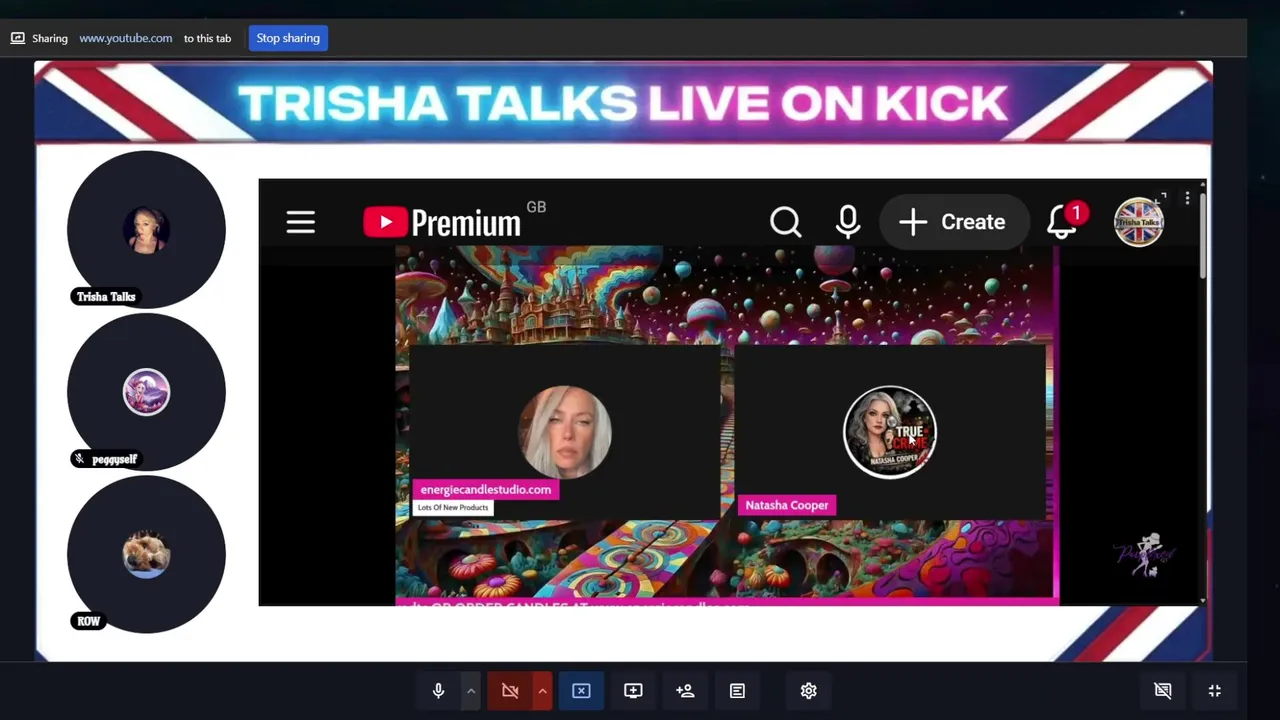Open the three-dot browser menu
1280x720 pixels.
1187,199
